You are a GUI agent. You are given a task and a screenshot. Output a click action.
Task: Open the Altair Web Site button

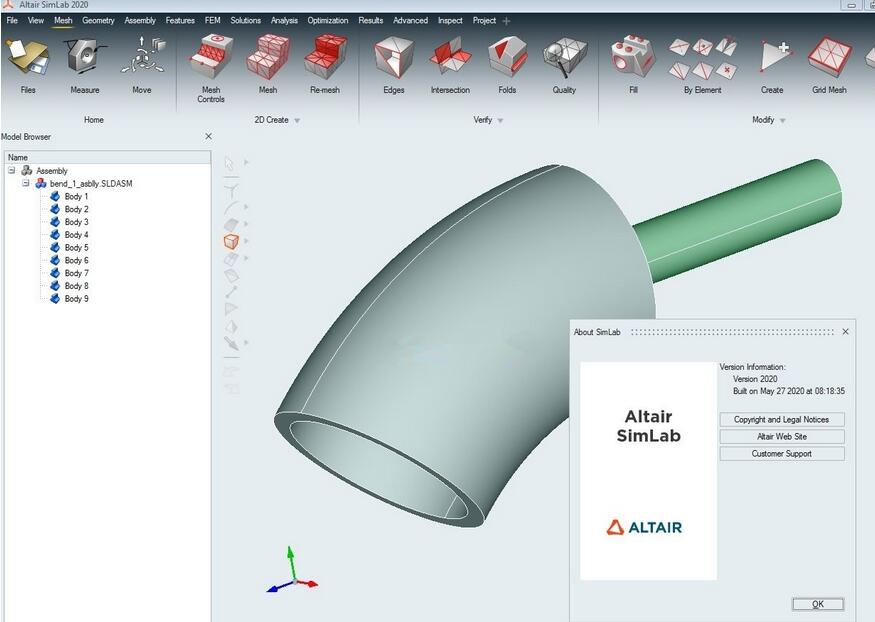pos(782,437)
